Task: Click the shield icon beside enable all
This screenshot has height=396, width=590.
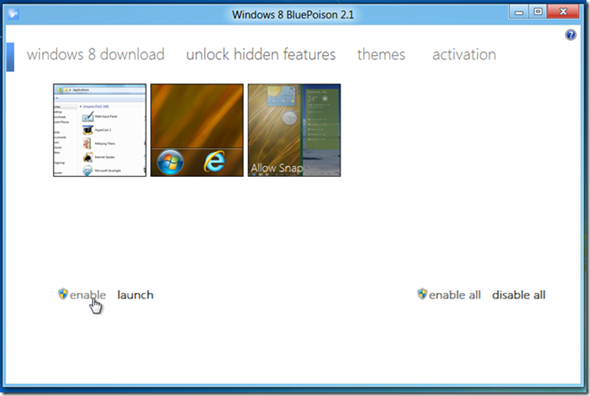Action: click(422, 294)
